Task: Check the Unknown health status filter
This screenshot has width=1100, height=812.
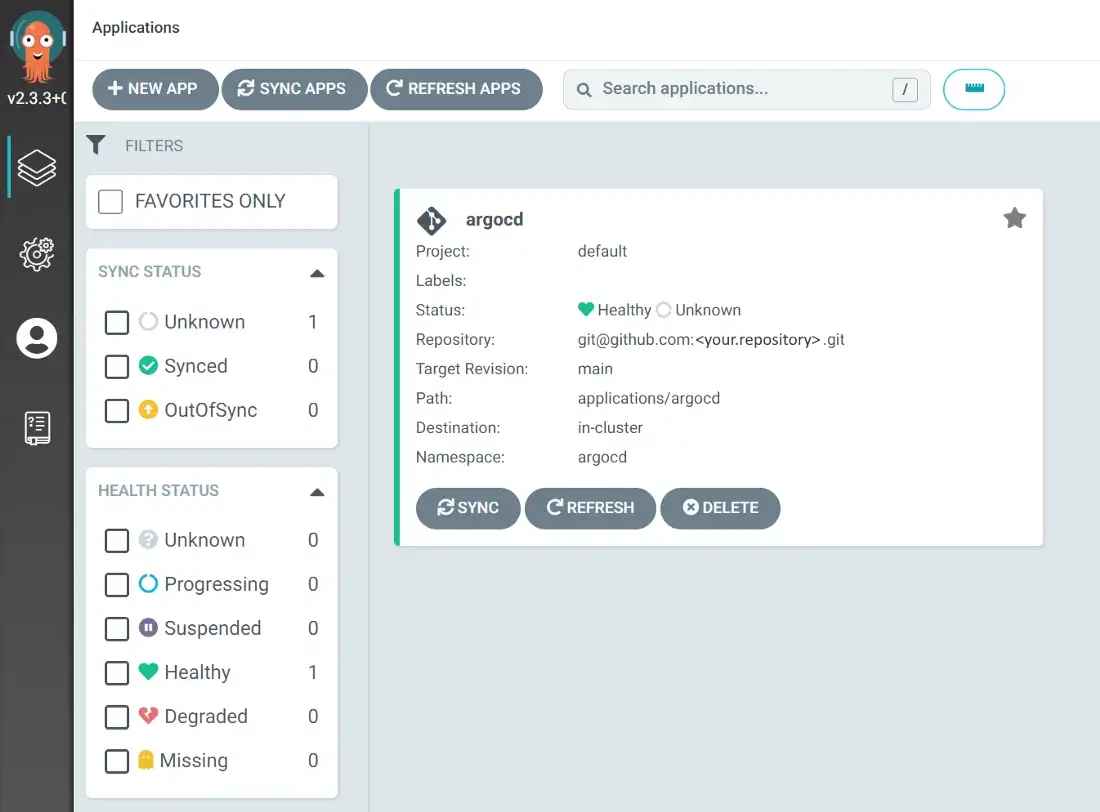Action: [116, 540]
